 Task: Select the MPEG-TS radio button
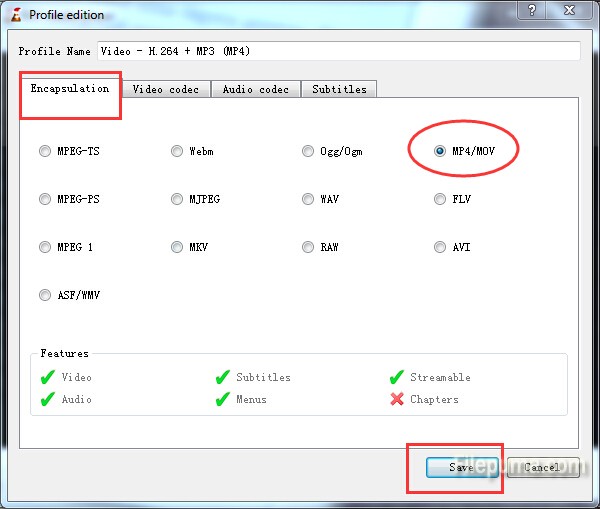pyautogui.click(x=45, y=151)
